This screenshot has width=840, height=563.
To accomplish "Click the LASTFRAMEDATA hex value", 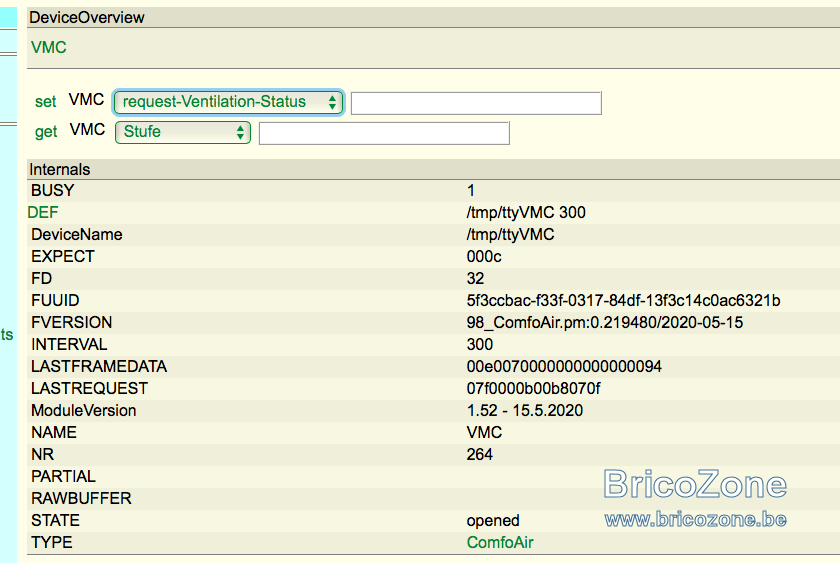I will coord(564,366).
